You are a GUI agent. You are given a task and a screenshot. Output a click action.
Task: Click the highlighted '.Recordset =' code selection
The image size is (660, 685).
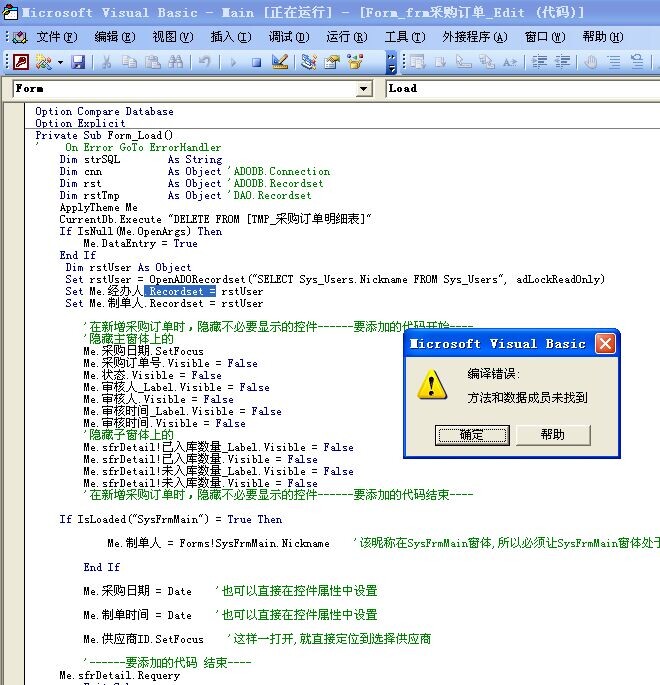pyautogui.click(x=180, y=291)
